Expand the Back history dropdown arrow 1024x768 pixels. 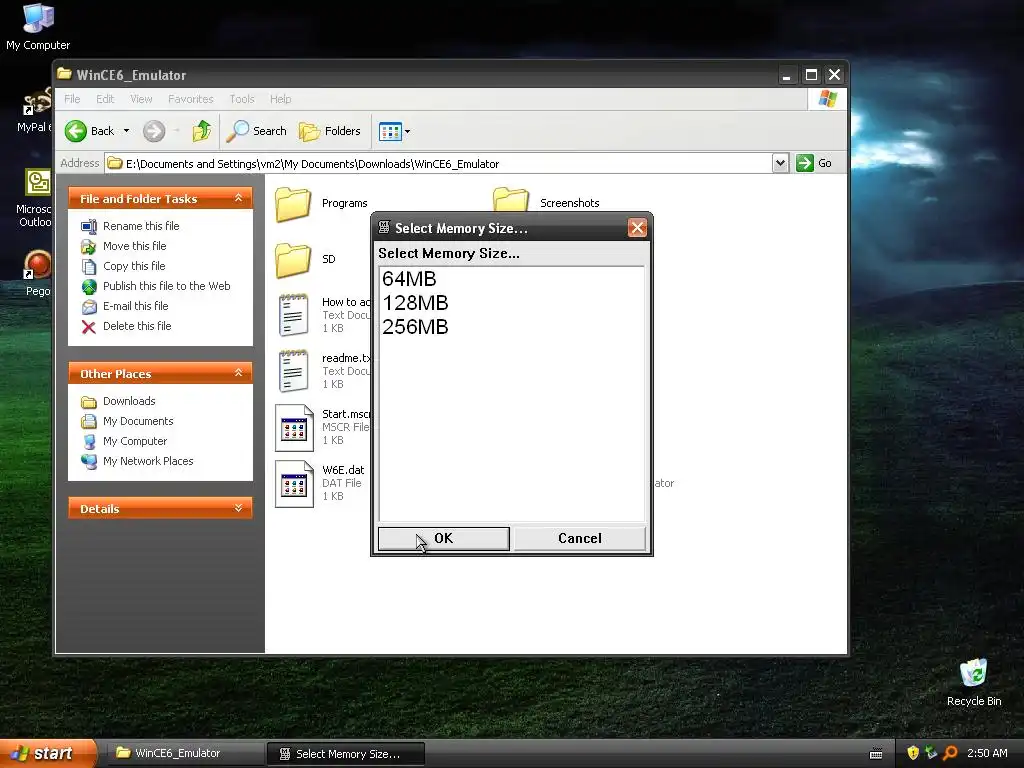point(127,131)
